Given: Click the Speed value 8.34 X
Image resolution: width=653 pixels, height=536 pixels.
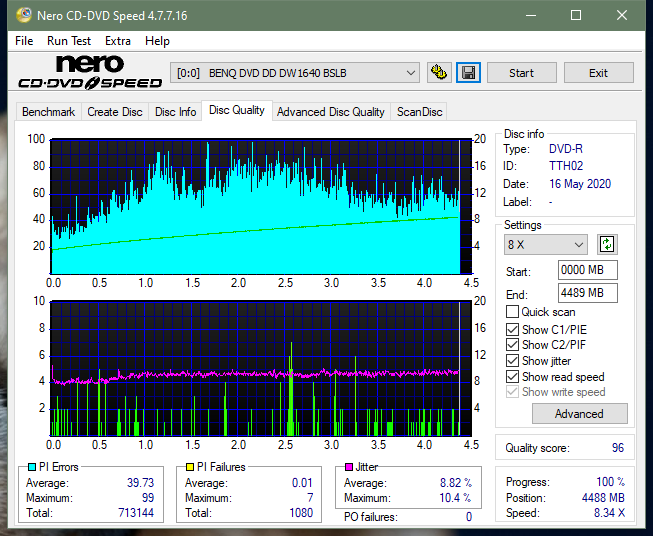Looking at the screenshot, I should click(609, 513).
